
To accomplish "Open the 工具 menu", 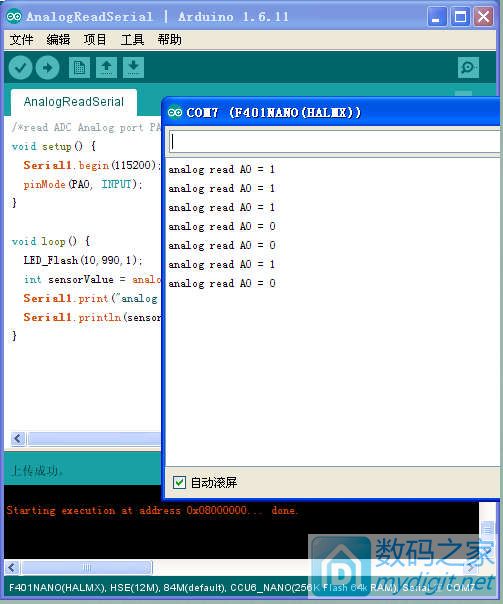I will [132, 39].
